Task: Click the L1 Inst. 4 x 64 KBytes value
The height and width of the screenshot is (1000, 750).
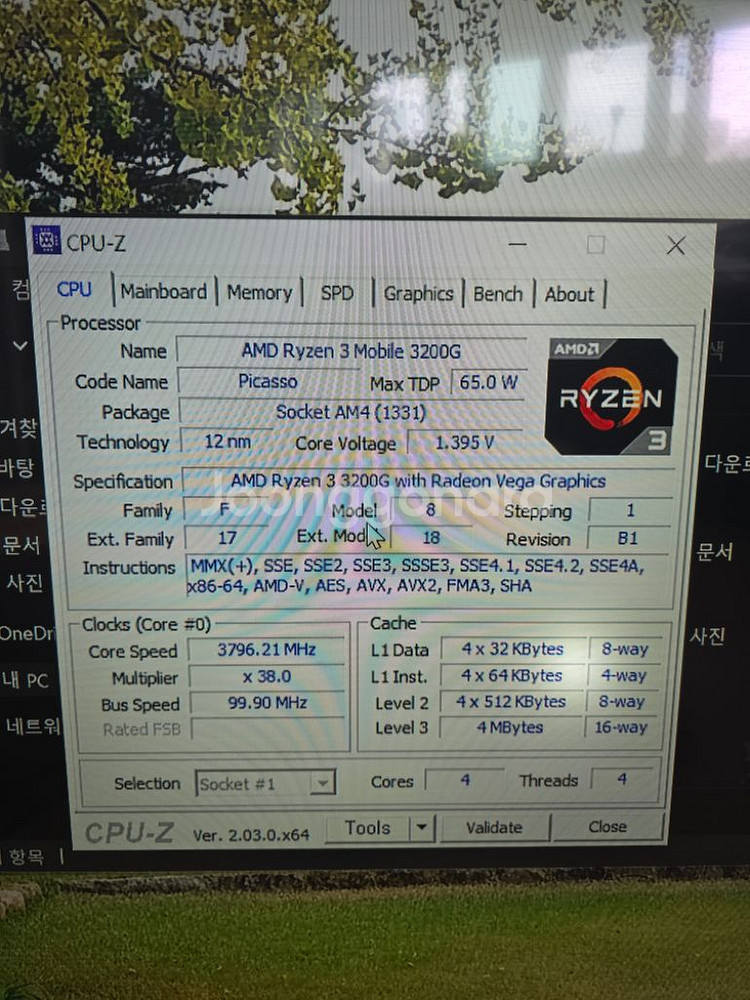Action: 511,675
